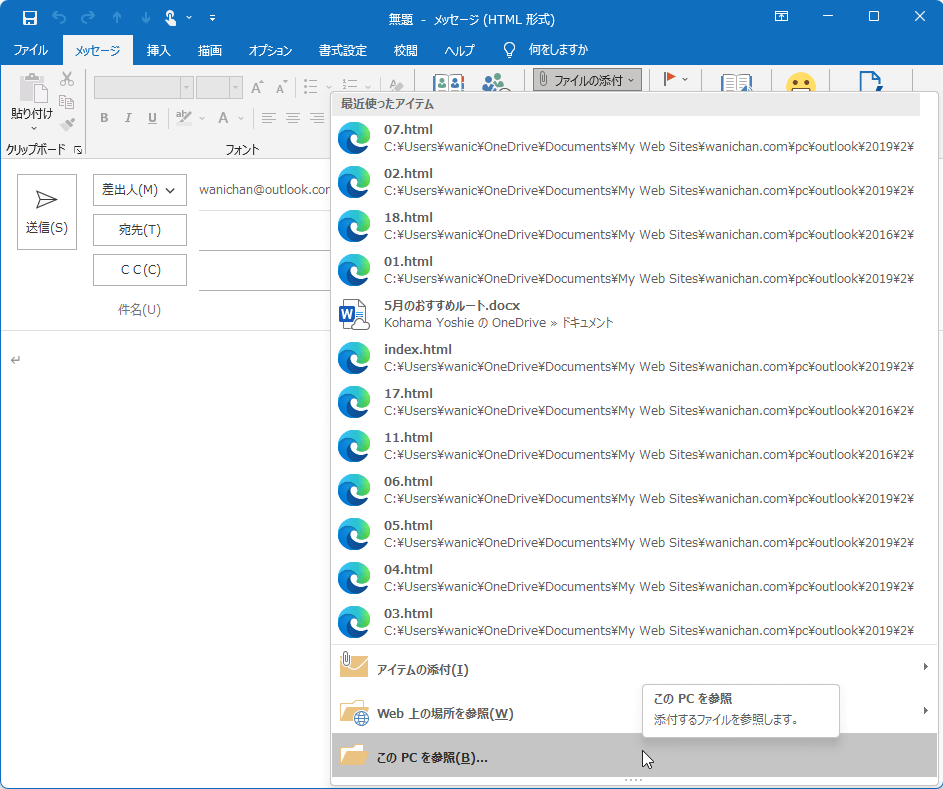Open the font name combo box

point(144,88)
